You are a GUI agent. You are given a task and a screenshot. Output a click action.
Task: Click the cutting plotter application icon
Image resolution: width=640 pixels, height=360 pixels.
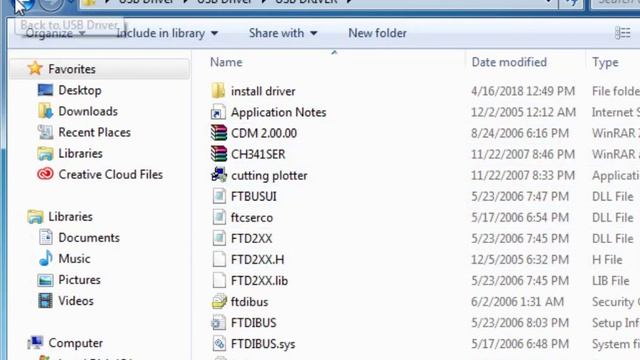pyautogui.click(x=219, y=175)
